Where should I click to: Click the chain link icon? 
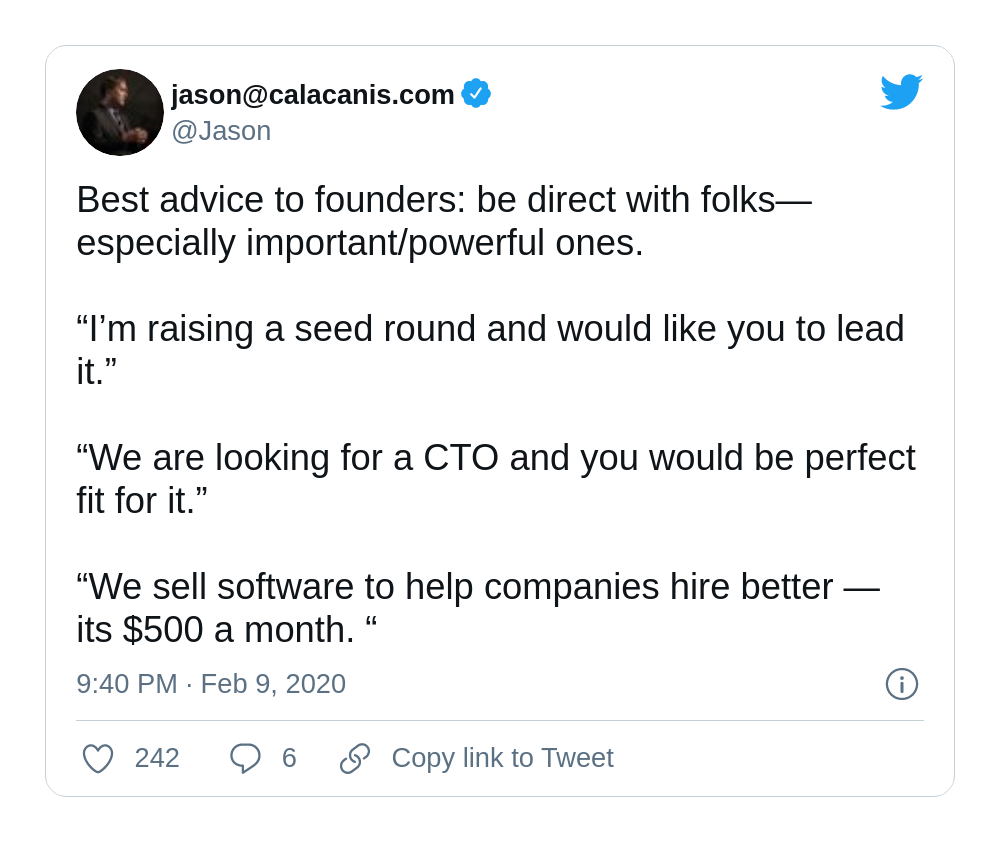(355, 758)
